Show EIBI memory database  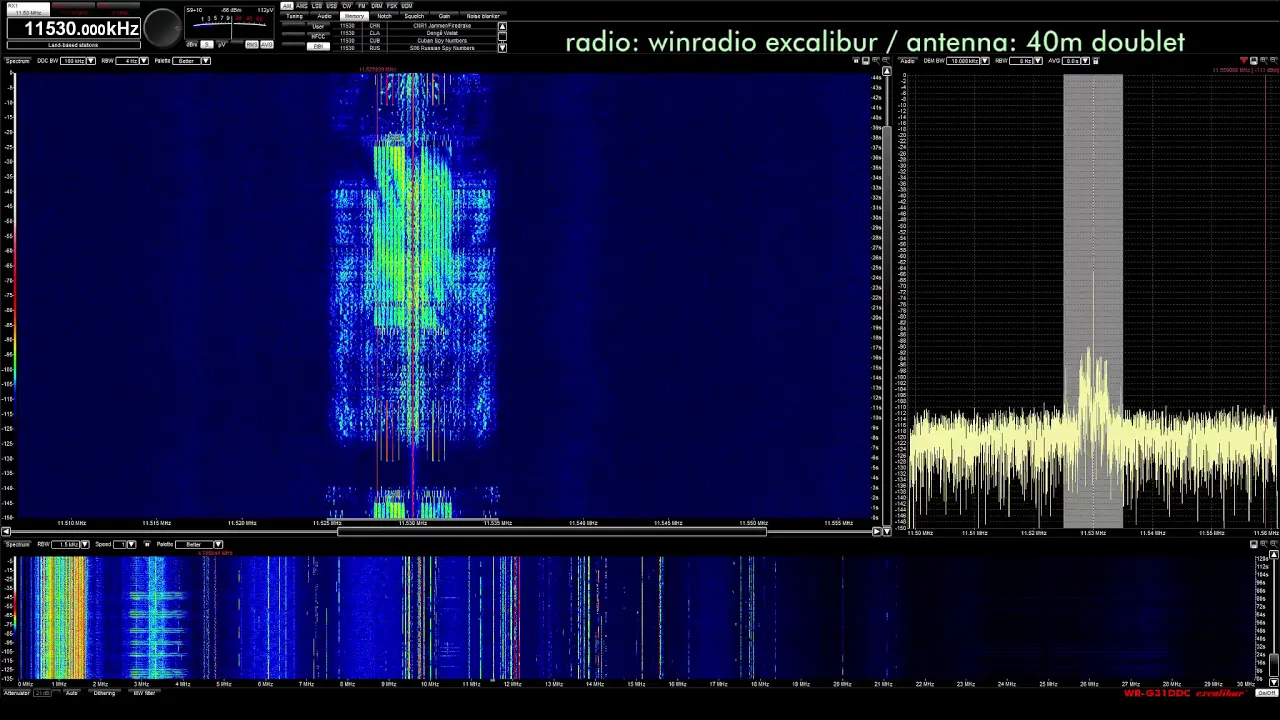pyautogui.click(x=318, y=47)
